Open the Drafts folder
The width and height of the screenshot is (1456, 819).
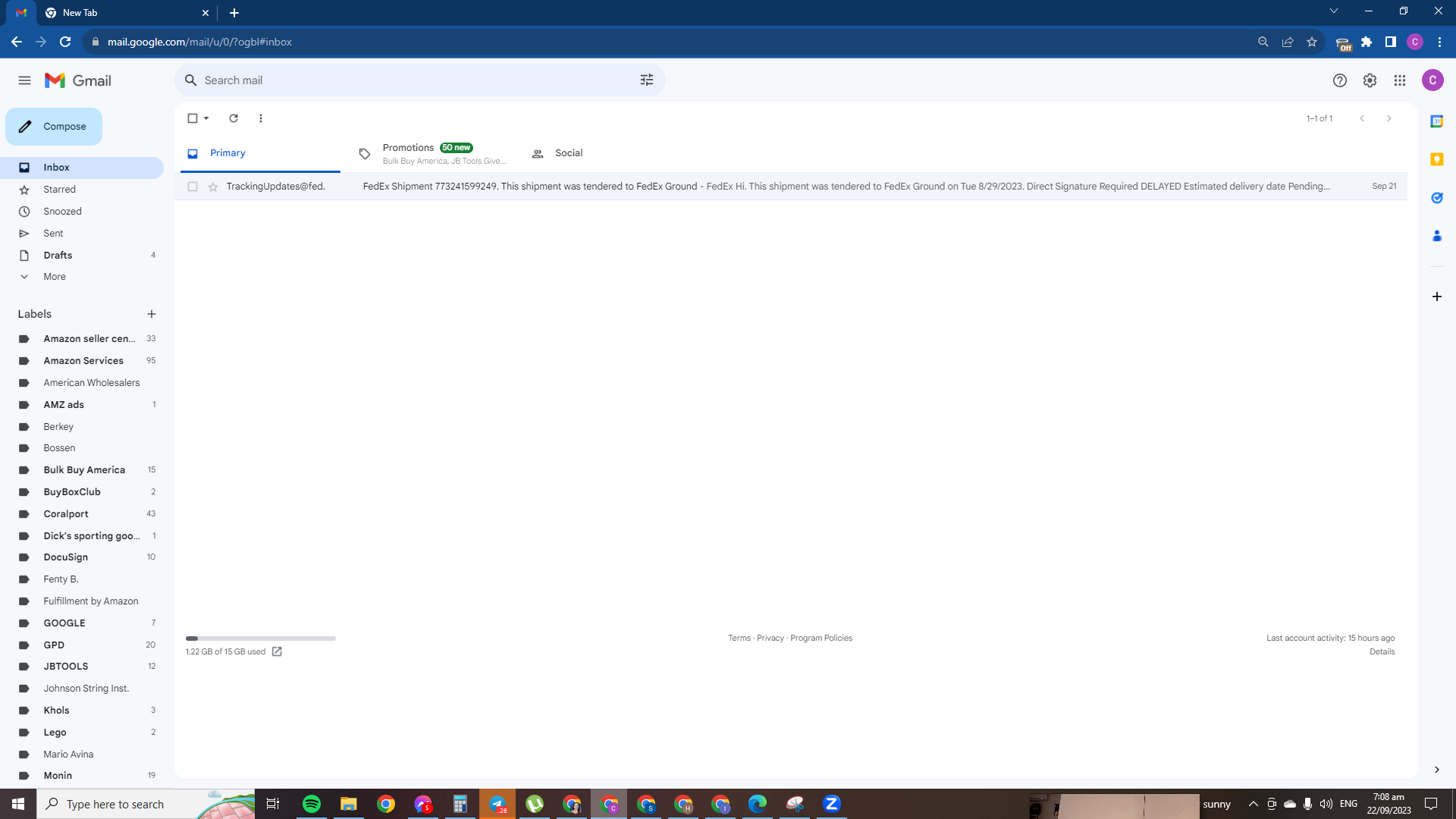tap(82, 256)
